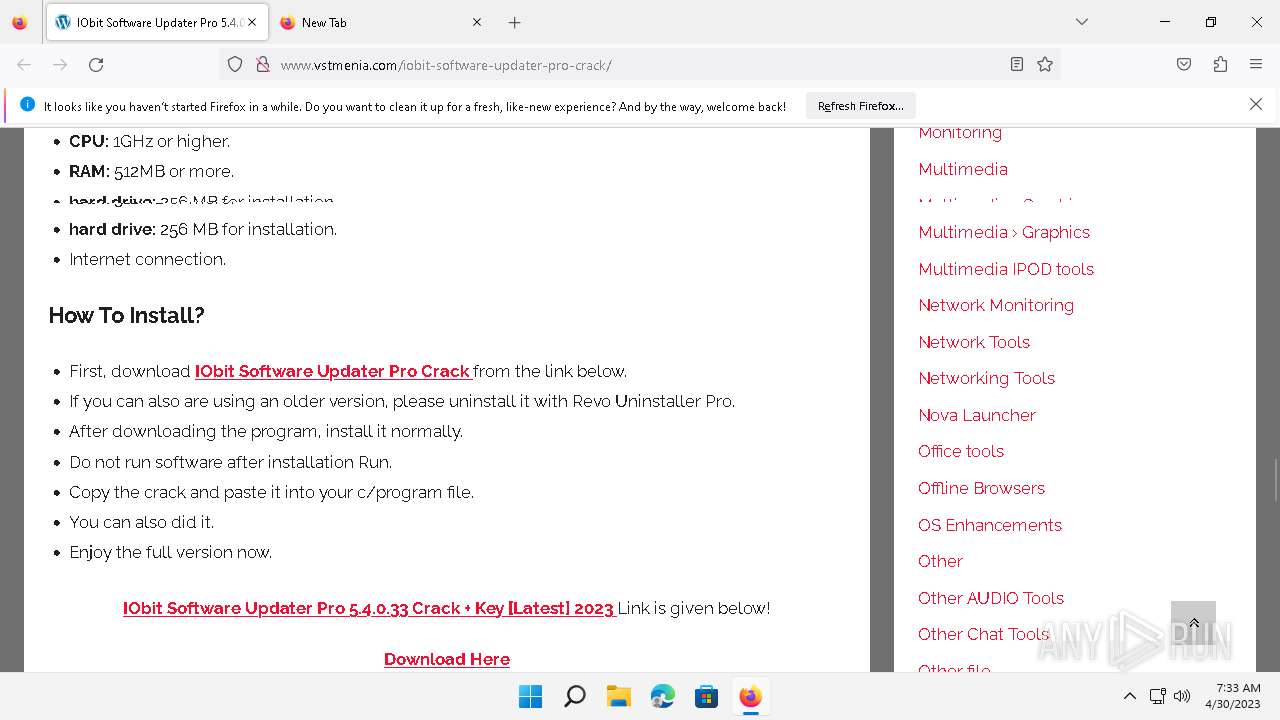Open the Multimedia category
This screenshot has width=1280, height=720.
[963, 169]
